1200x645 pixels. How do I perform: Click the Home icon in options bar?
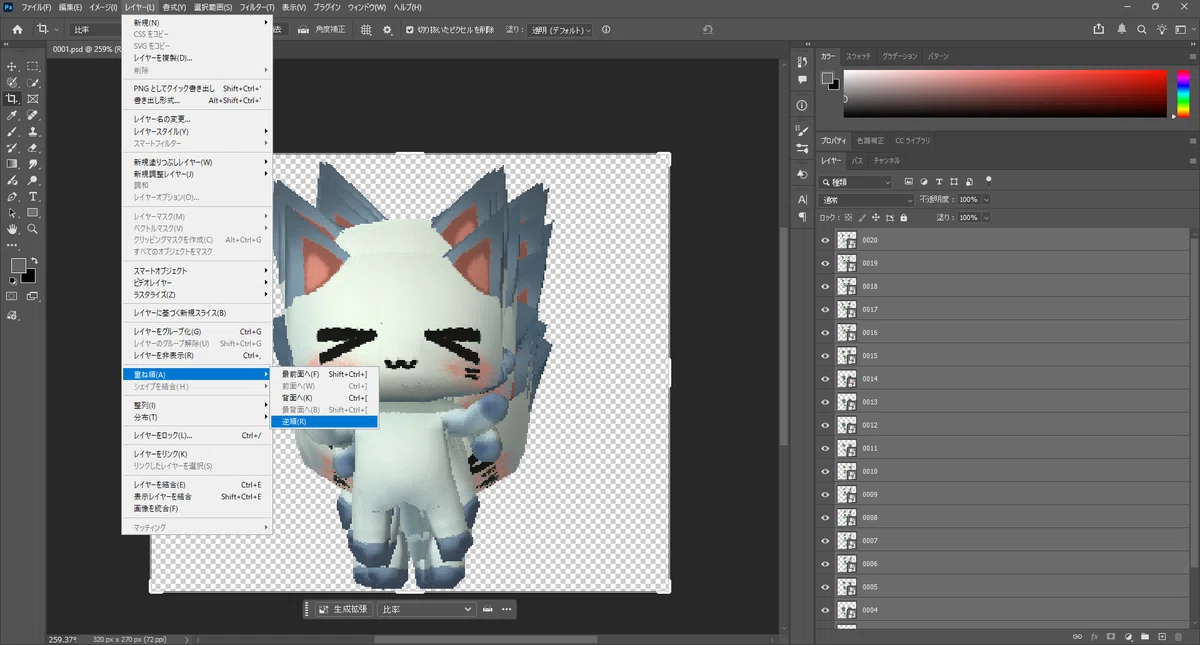[17, 30]
